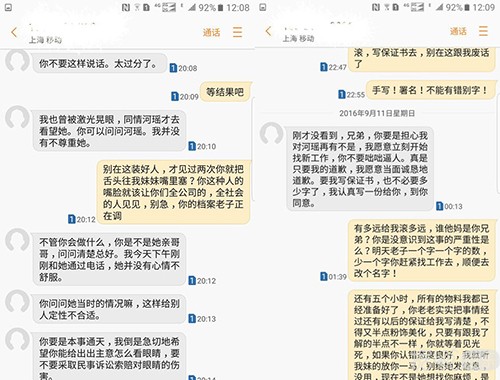Tap the 92% battery indicator in left status bar
Screen dimensions: 500x380
click(x=211, y=7)
